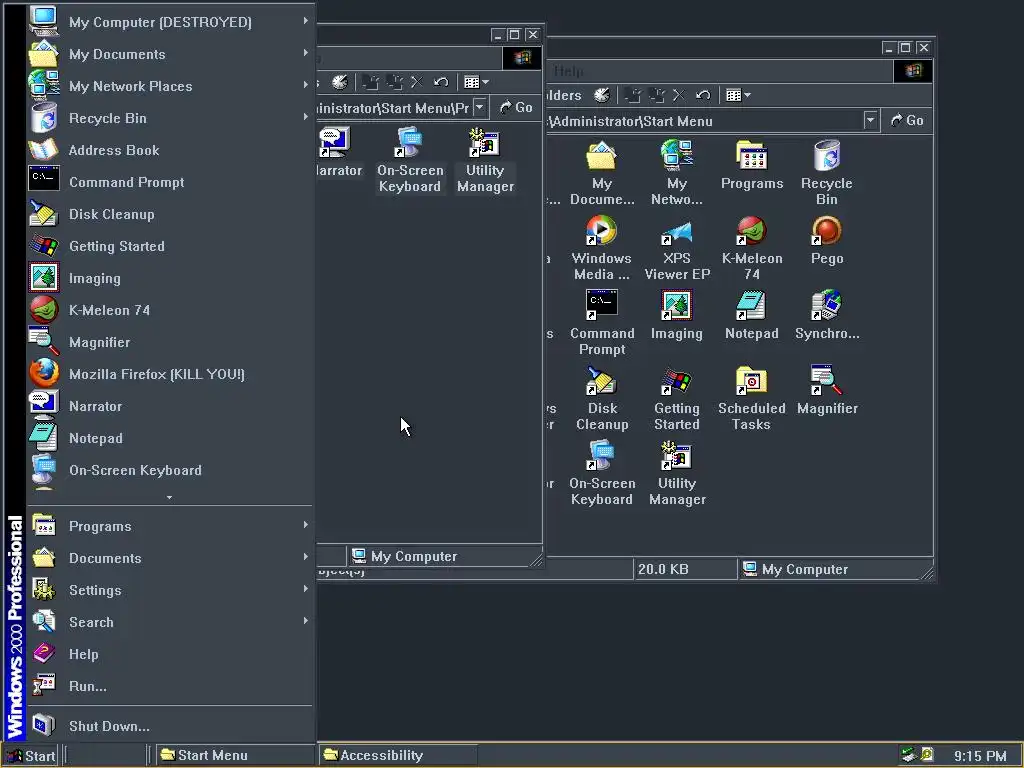
Task: Click the 9:15 PM clock
Action: tap(980, 756)
